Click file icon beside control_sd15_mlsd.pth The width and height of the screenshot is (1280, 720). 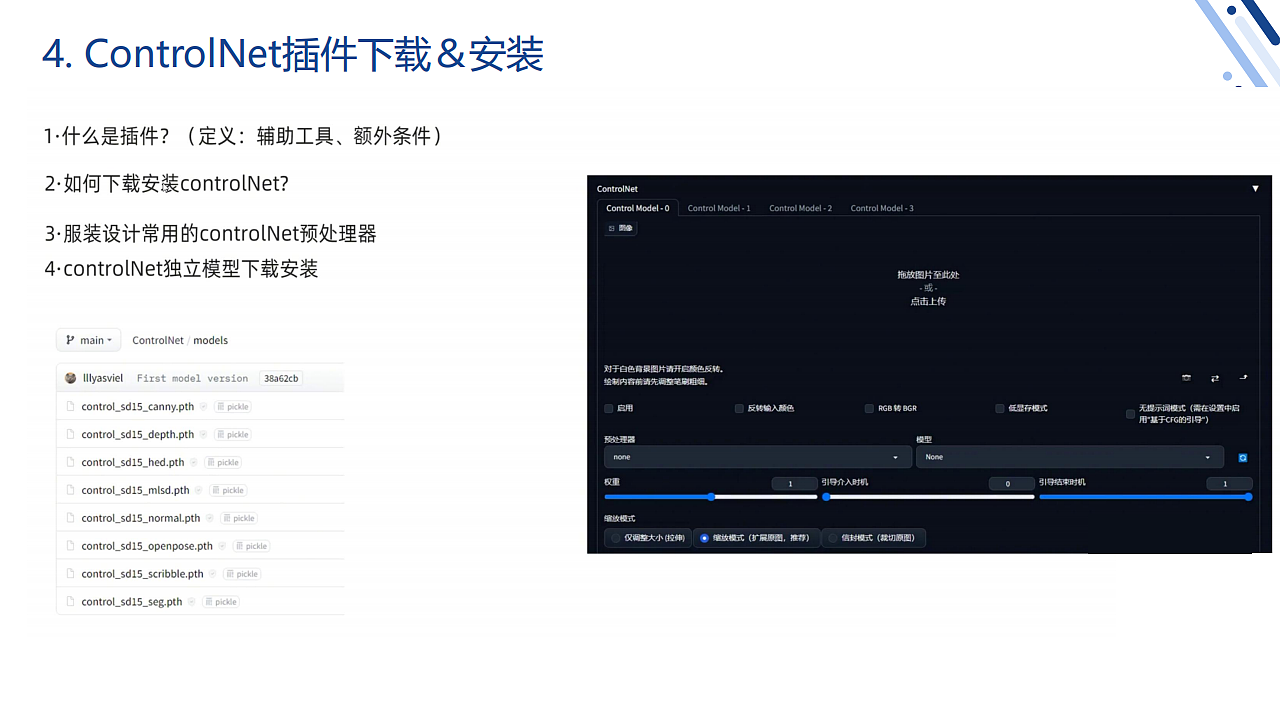pyautogui.click(x=70, y=490)
